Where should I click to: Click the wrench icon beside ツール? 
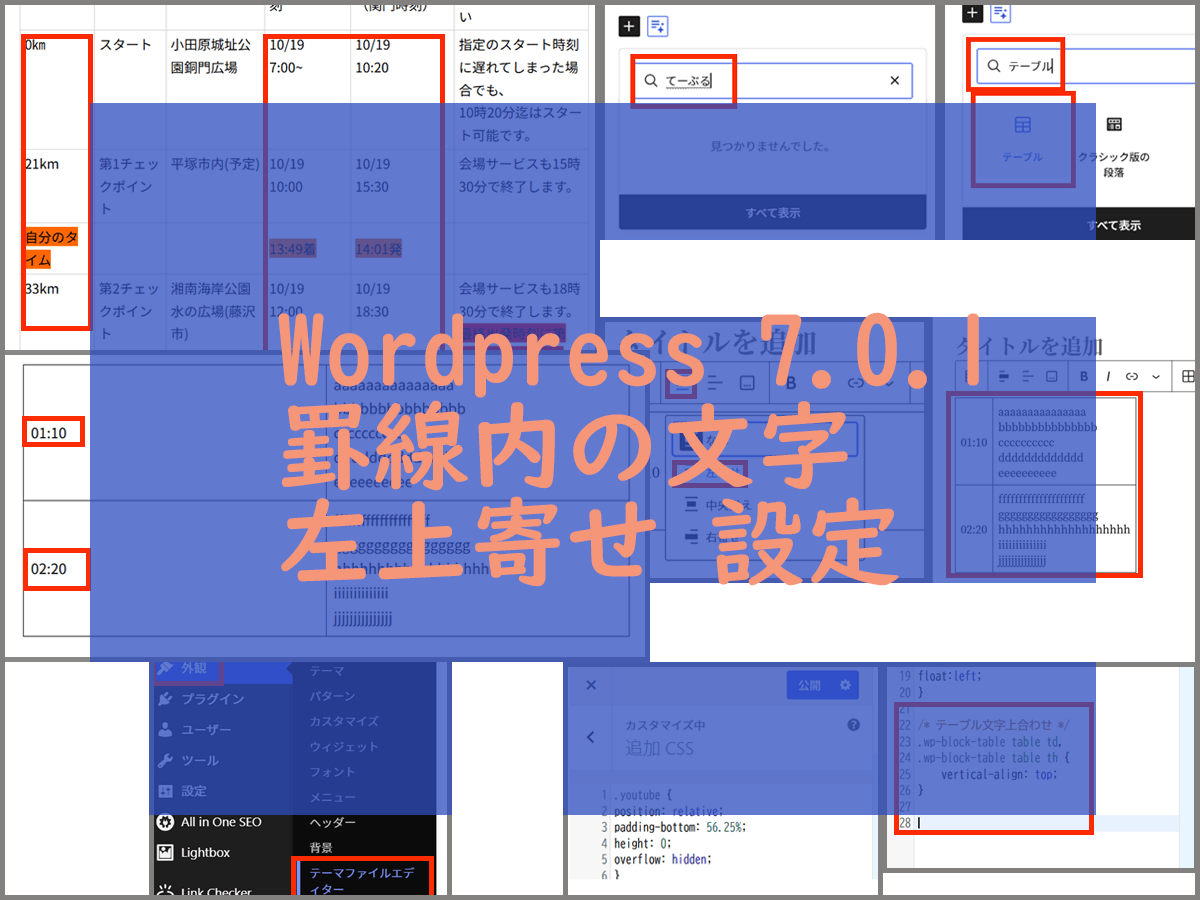click(x=166, y=760)
